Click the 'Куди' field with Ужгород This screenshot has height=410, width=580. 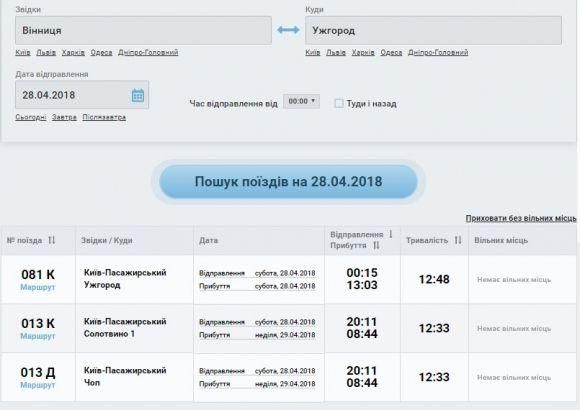pyautogui.click(x=433, y=30)
